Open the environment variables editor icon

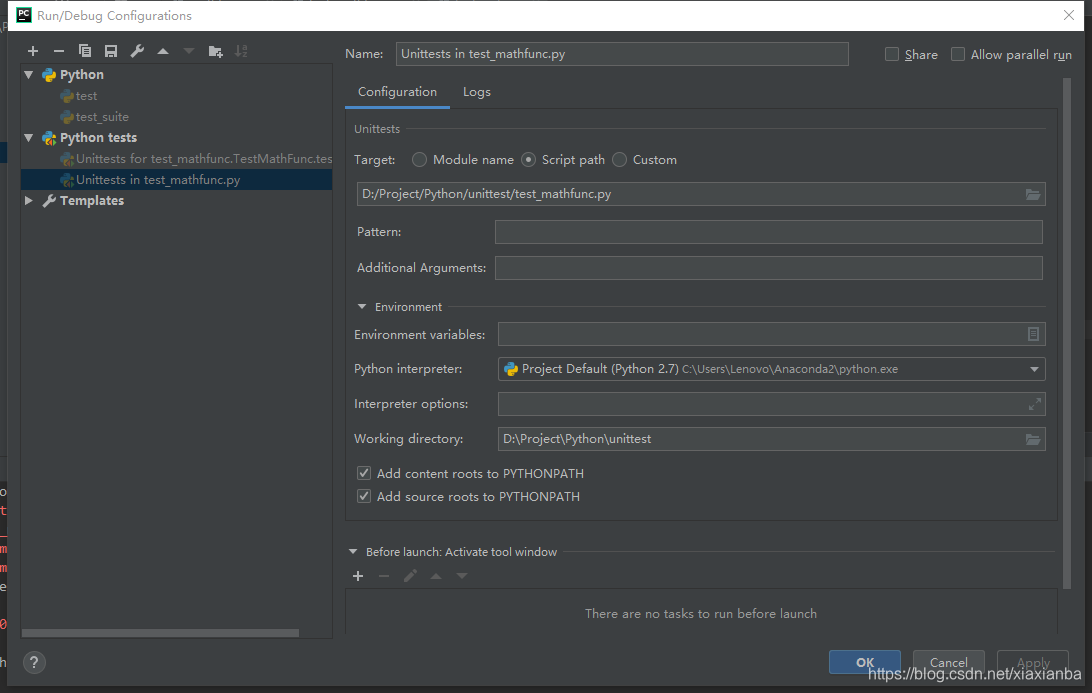point(1034,334)
